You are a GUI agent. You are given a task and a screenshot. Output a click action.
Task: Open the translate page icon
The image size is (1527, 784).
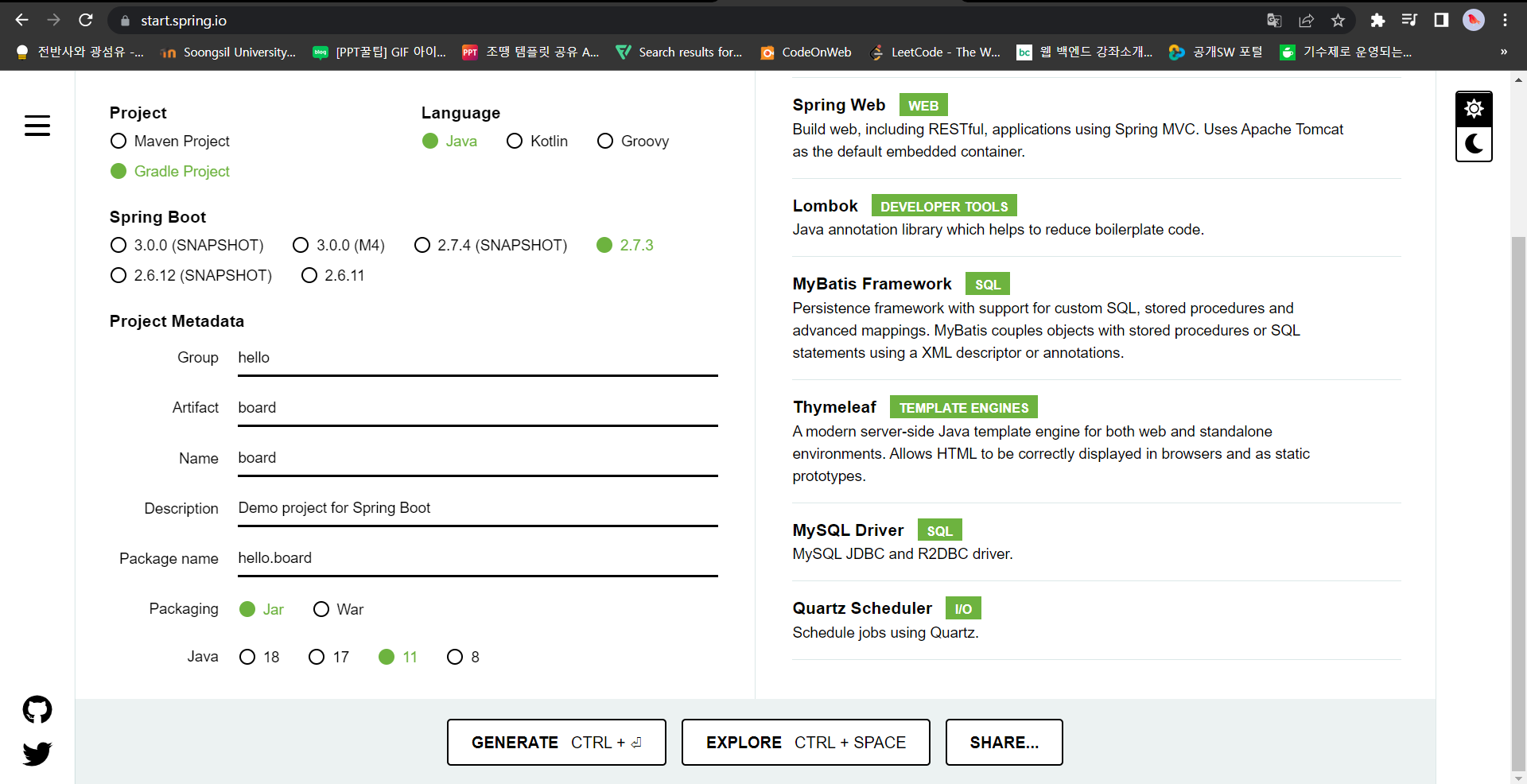[x=1274, y=21]
